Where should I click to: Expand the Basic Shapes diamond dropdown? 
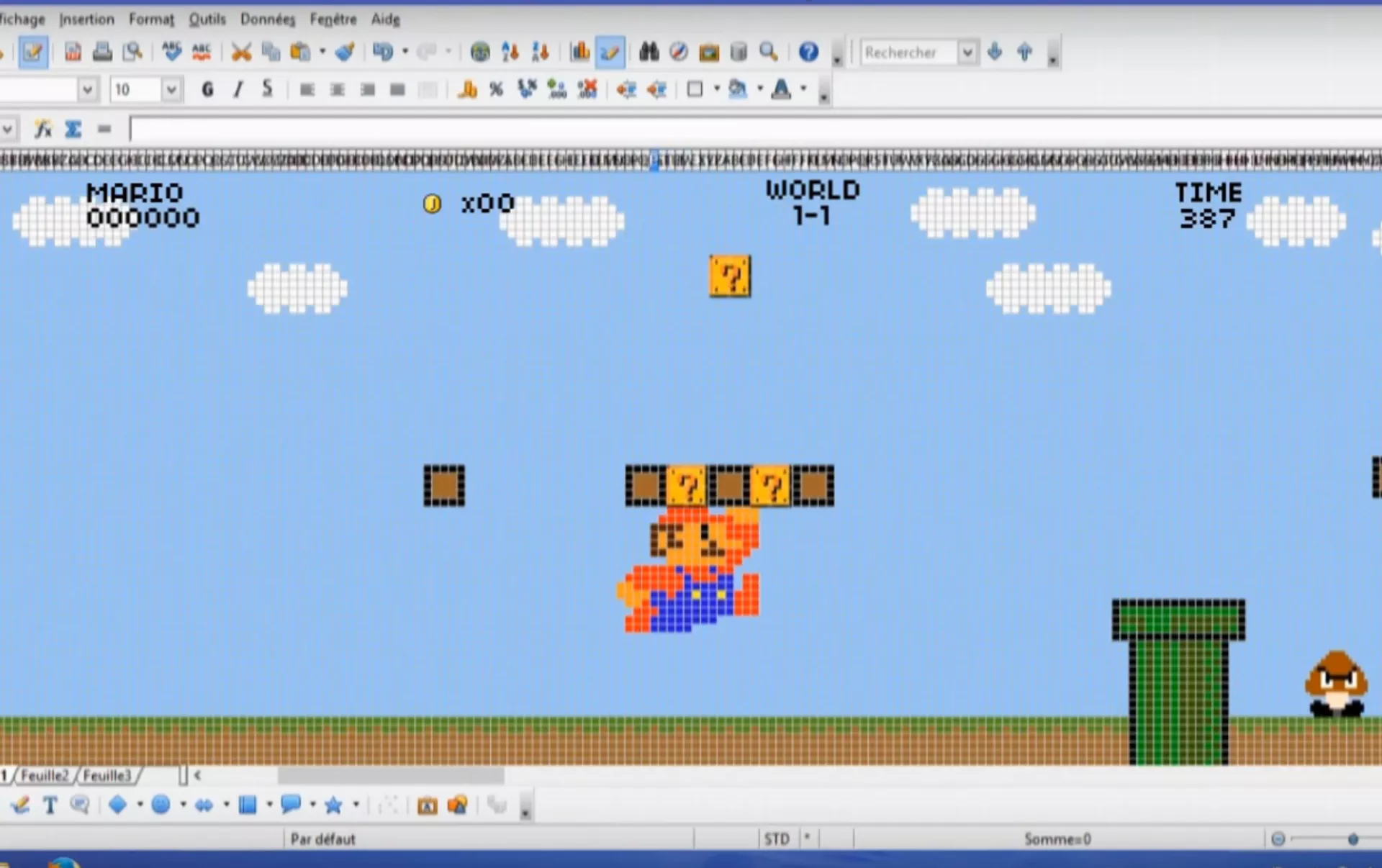click(x=140, y=805)
